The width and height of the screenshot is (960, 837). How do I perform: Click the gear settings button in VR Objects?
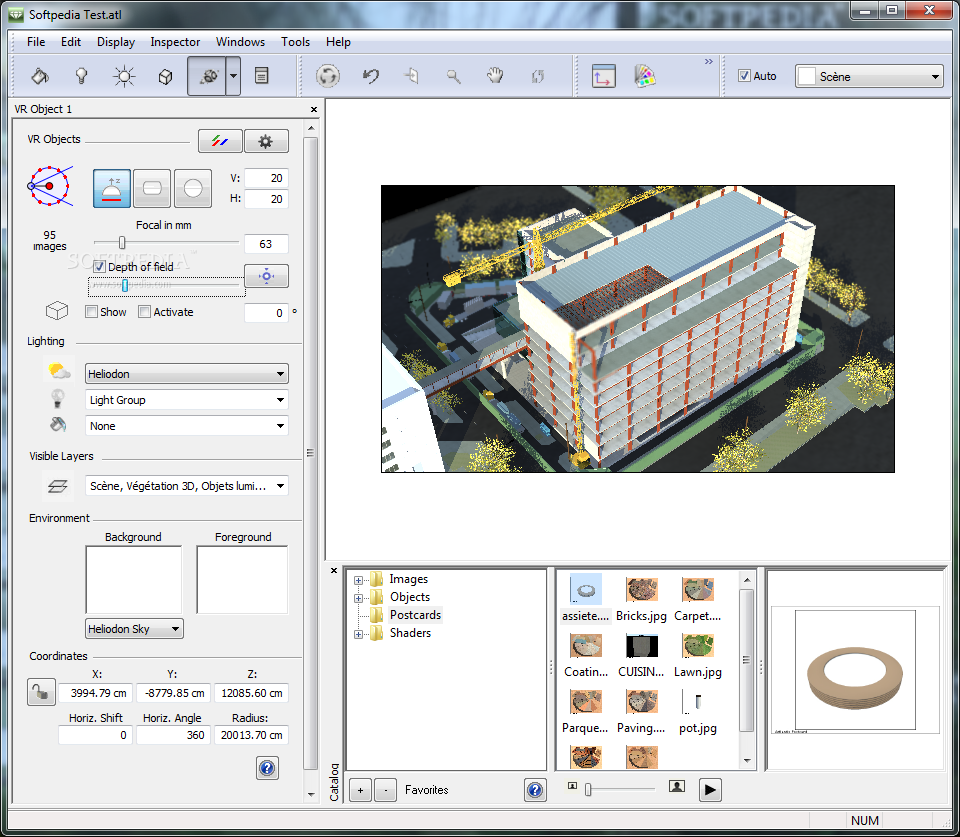[x=265, y=141]
